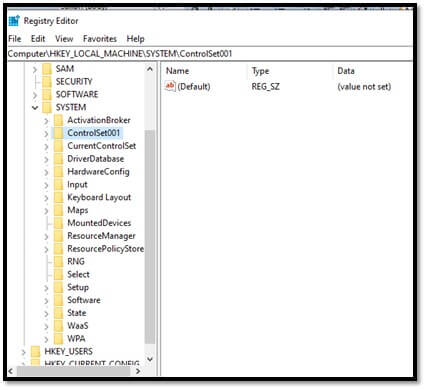The height and width of the screenshot is (390, 426).
Task: Sort values by the Data column header
Action: pos(346,71)
